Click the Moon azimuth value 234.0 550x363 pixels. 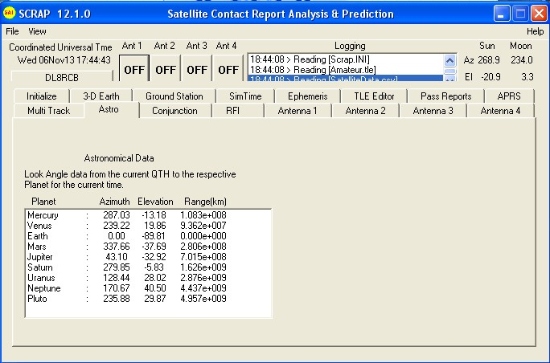pos(521,60)
